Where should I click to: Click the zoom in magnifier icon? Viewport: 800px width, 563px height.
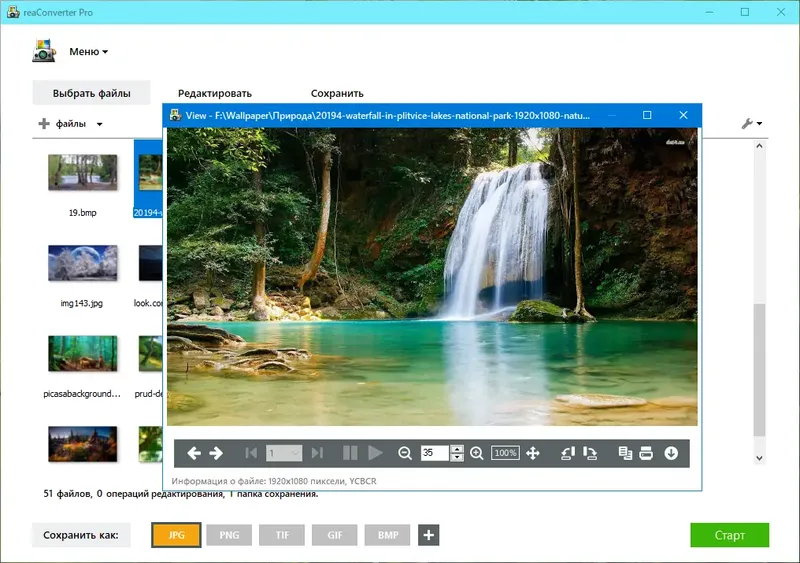tap(477, 453)
